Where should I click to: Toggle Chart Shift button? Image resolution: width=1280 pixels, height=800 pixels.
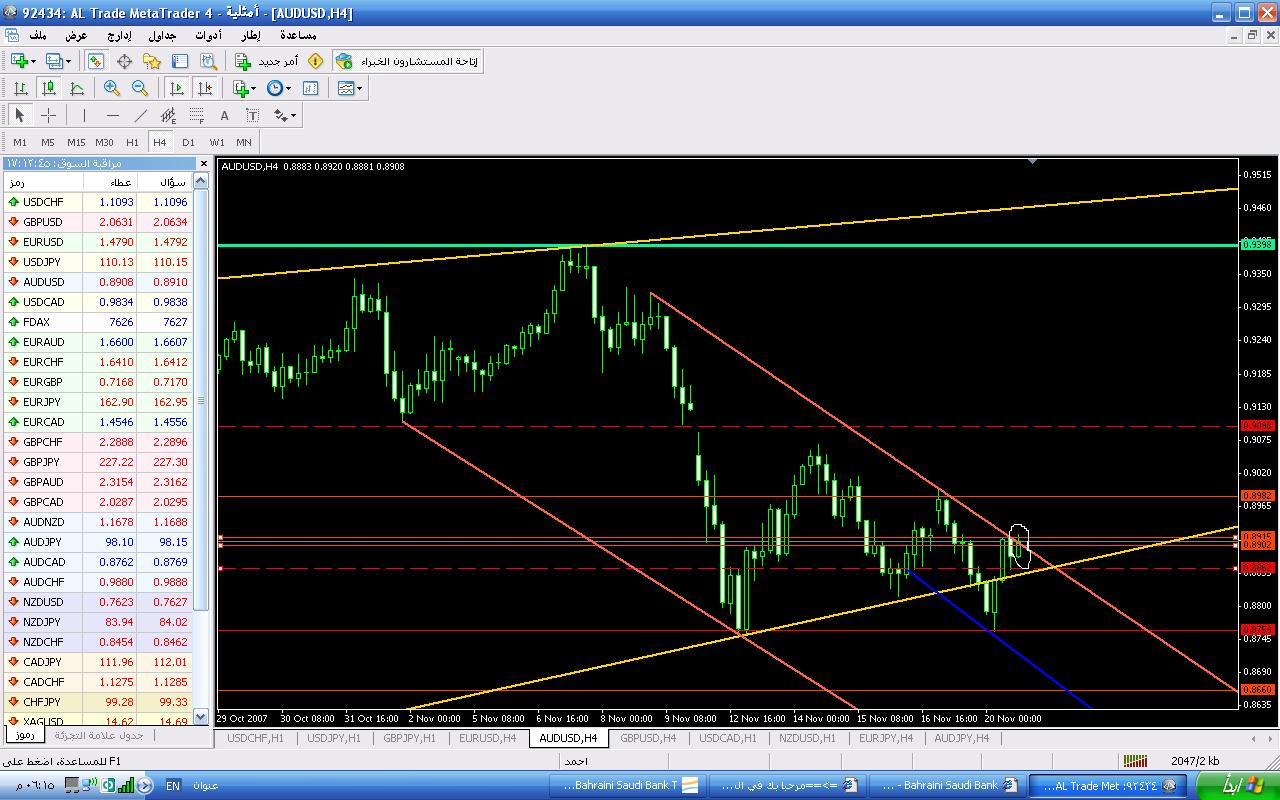[204, 88]
